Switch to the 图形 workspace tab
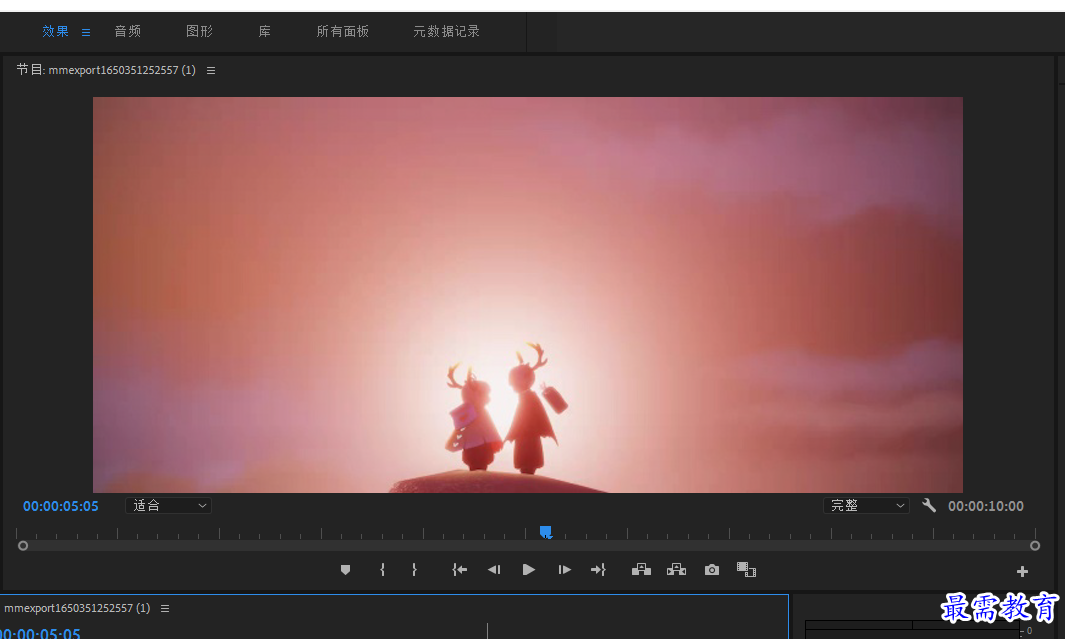This screenshot has width=1065, height=639. pos(200,31)
